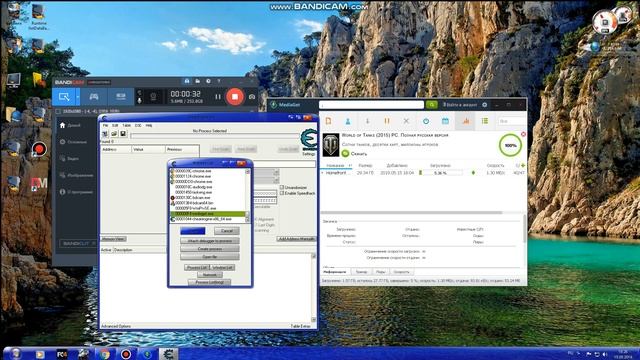Click the MediaGet sign-in account link
The image size is (640, 360).
click(460, 105)
